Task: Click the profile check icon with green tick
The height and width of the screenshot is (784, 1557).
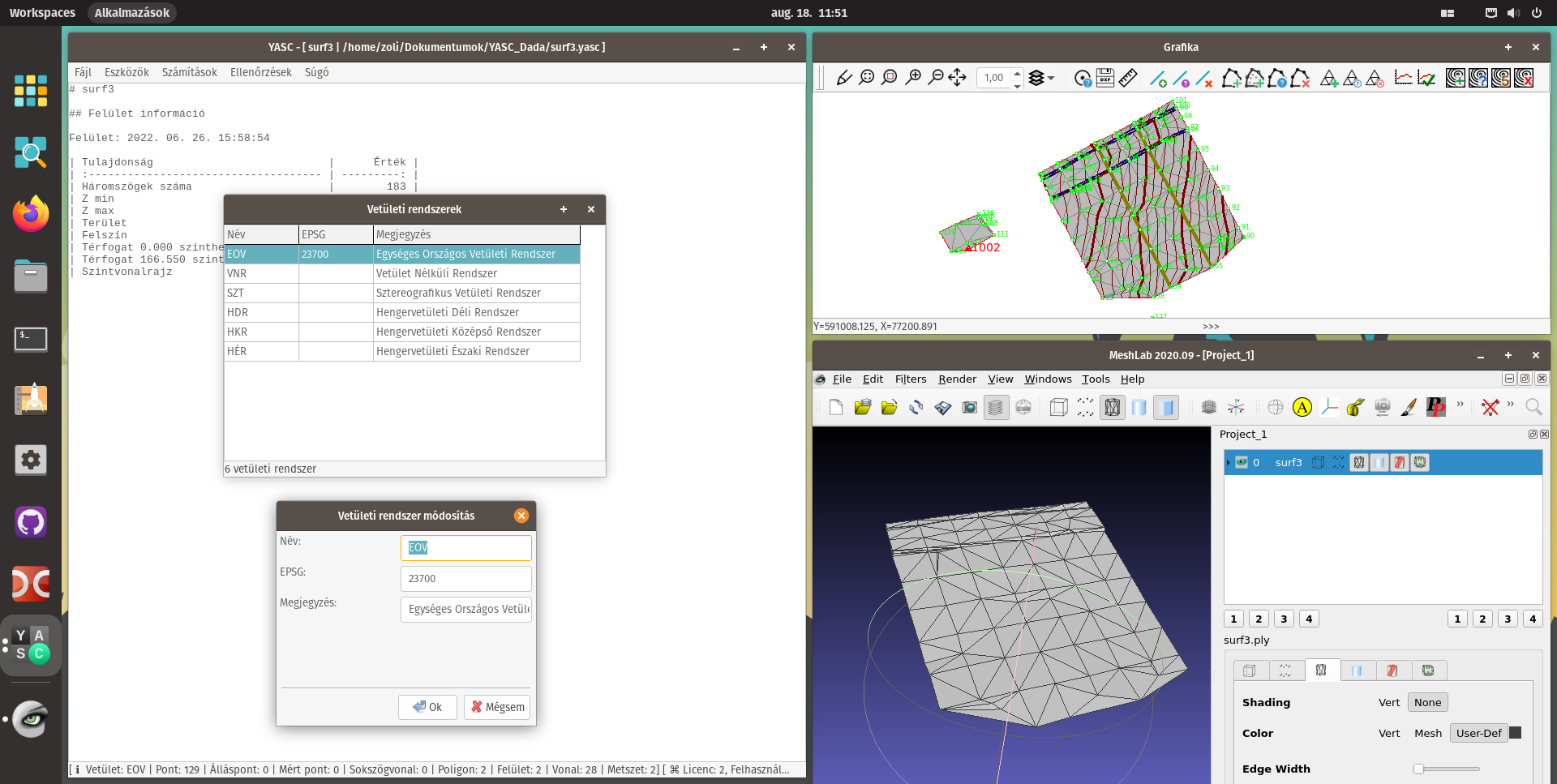Action: [x=1426, y=78]
